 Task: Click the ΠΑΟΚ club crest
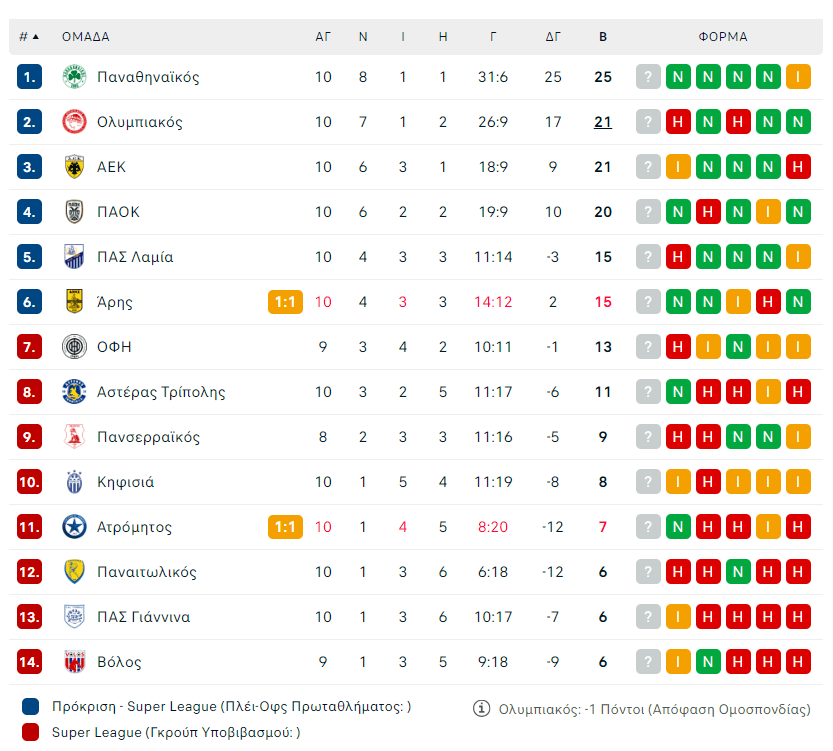click(75, 212)
